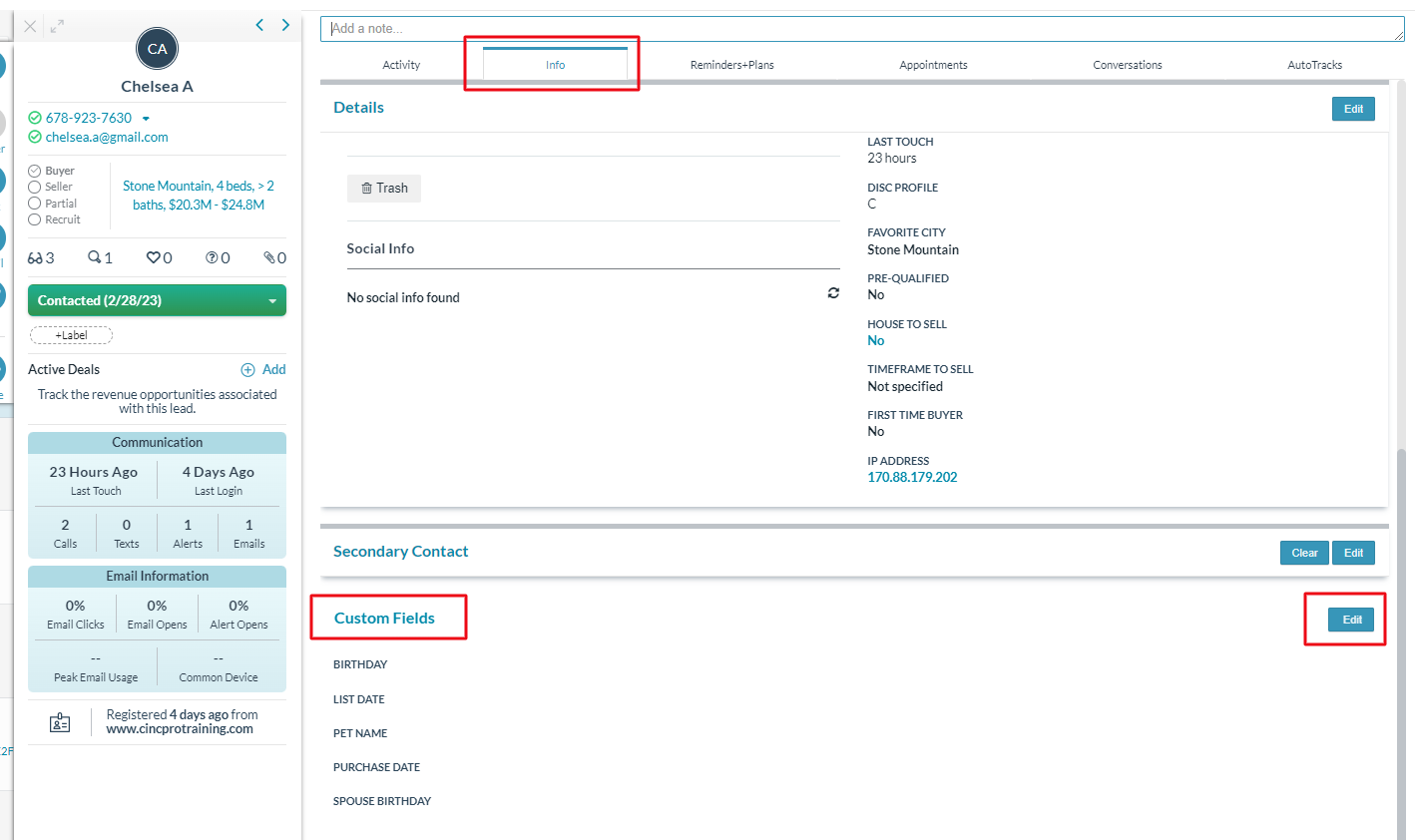Screen dimensions: 1415x840
Task: Open the Appointments tab
Action: (933, 65)
